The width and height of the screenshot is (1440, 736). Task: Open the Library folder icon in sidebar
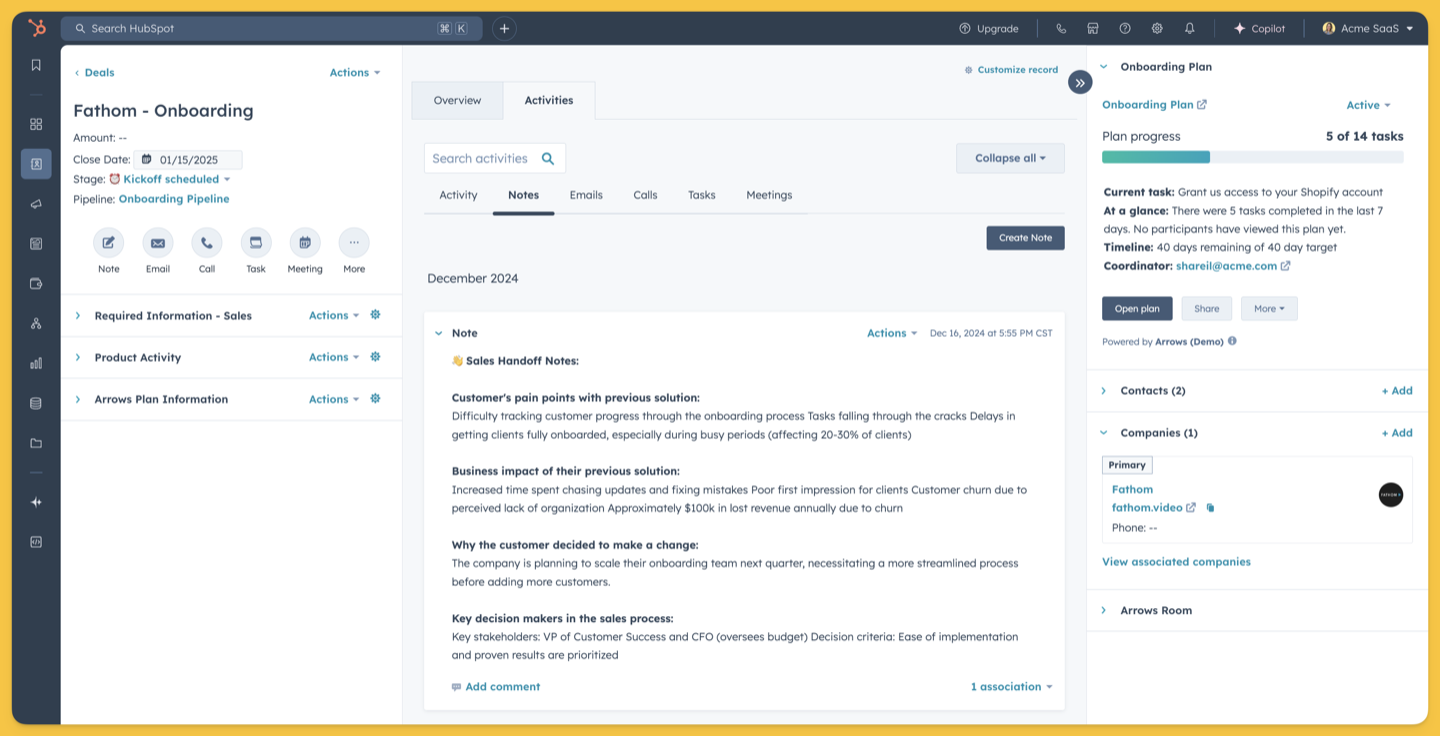(x=36, y=443)
